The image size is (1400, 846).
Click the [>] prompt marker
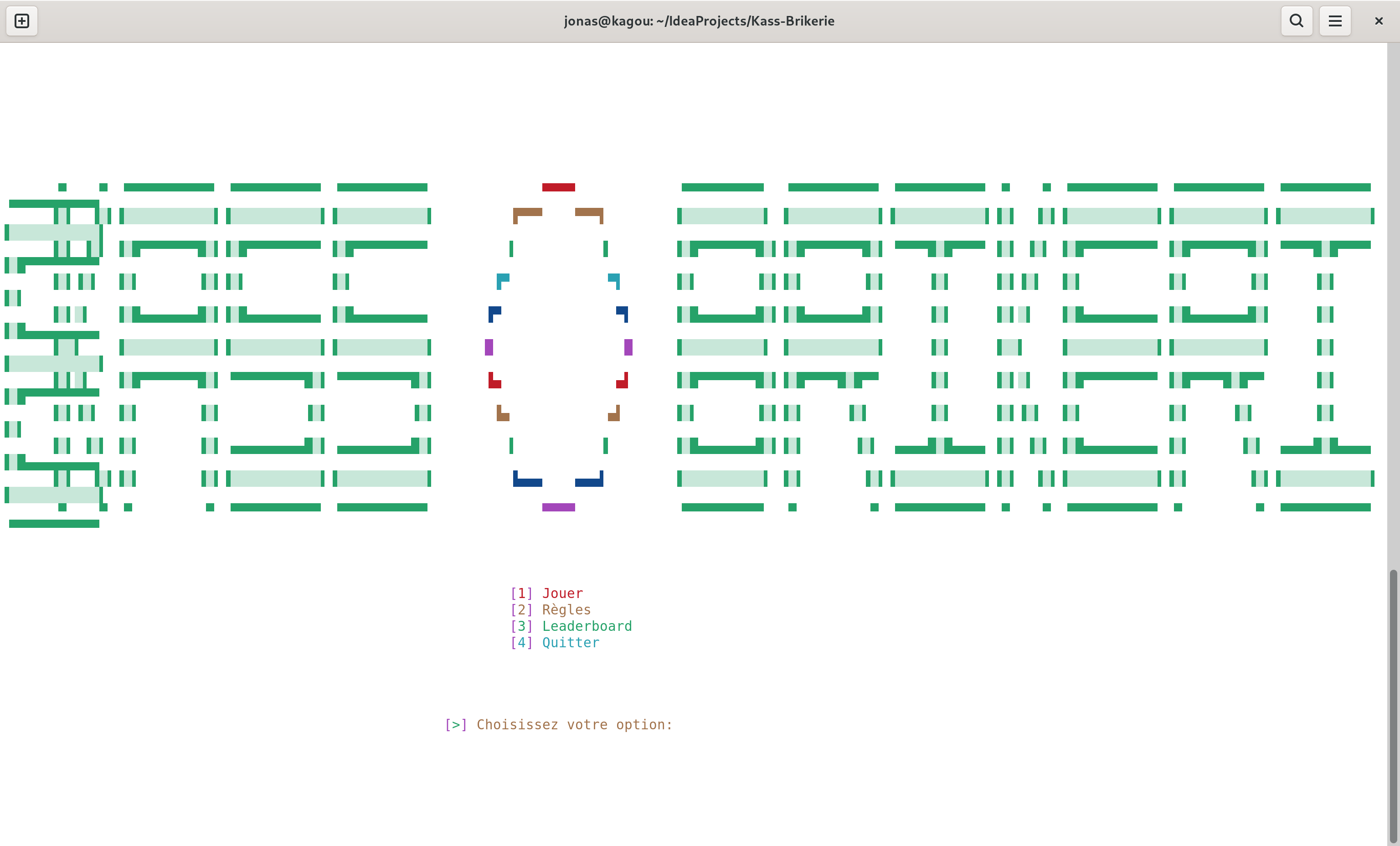[456, 724]
